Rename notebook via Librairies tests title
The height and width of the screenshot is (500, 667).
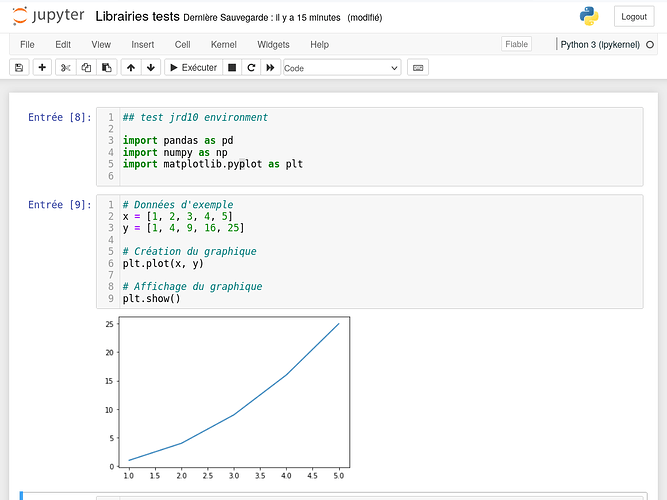137,17
